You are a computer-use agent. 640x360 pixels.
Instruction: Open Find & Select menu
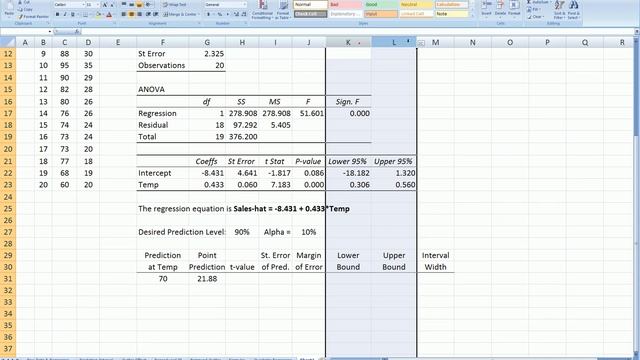click(573, 10)
